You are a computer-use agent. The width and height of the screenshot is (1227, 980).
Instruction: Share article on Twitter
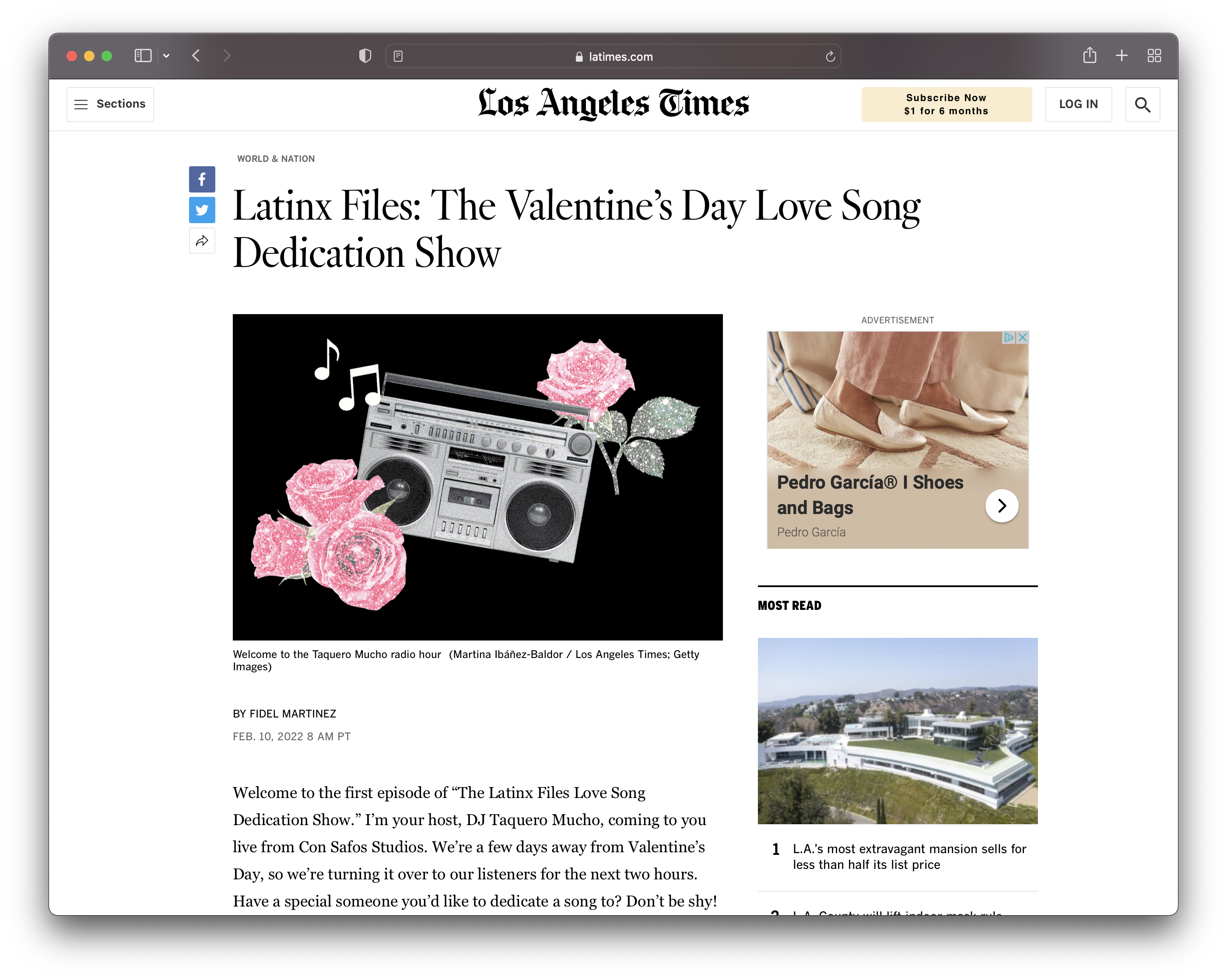[201, 210]
